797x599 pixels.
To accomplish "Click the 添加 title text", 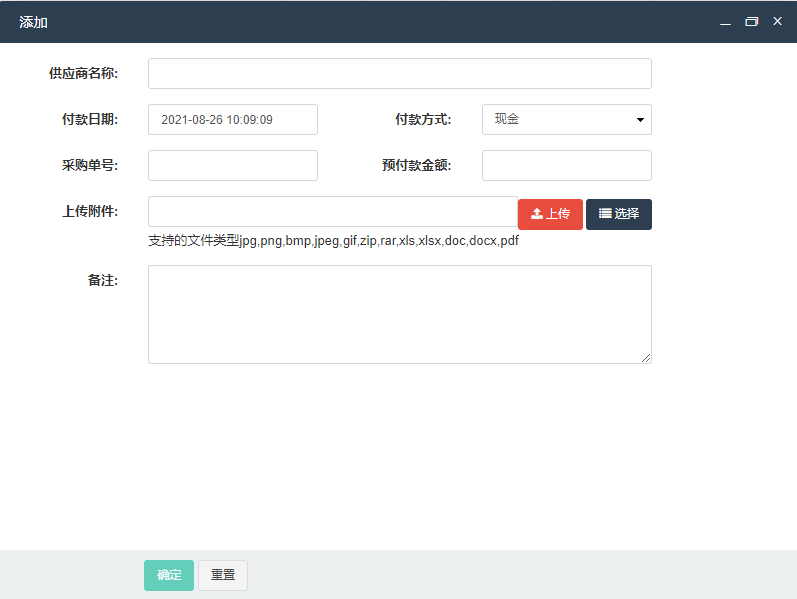I will pyautogui.click(x=34, y=22).
